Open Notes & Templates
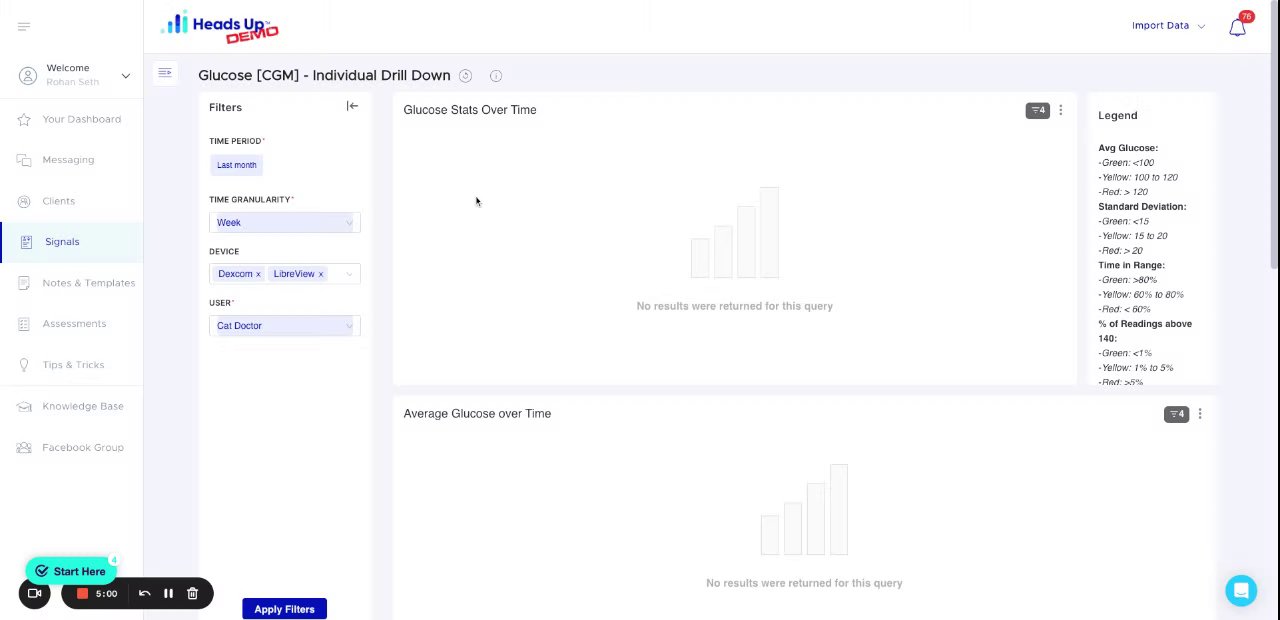 pyautogui.click(x=88, y=283)
